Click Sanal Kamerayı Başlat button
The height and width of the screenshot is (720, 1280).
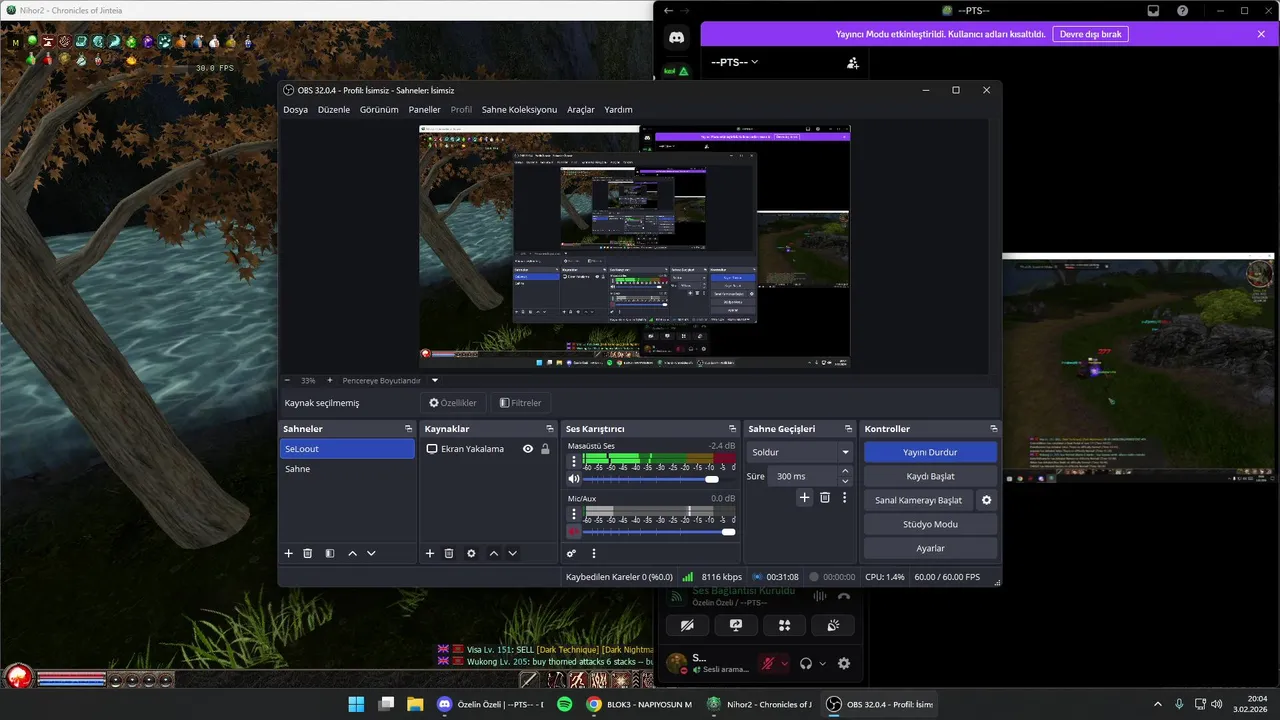tap(918, 500)
